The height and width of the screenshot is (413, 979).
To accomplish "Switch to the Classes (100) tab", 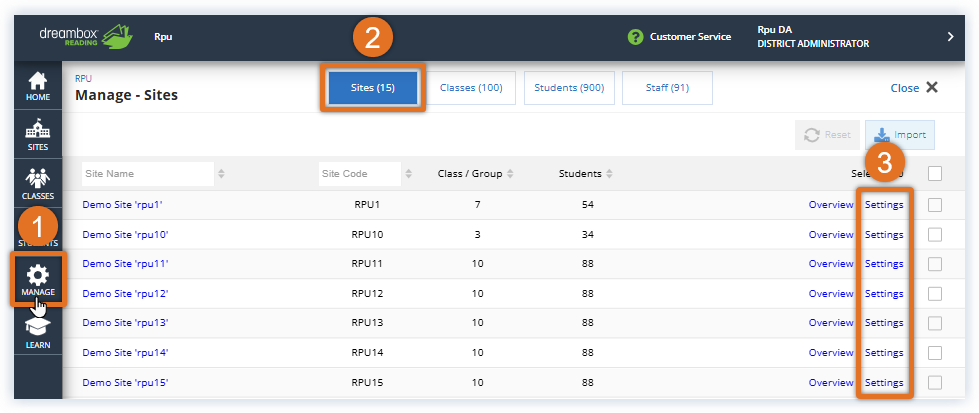I will pyautogui.click(x=471, y=87).
